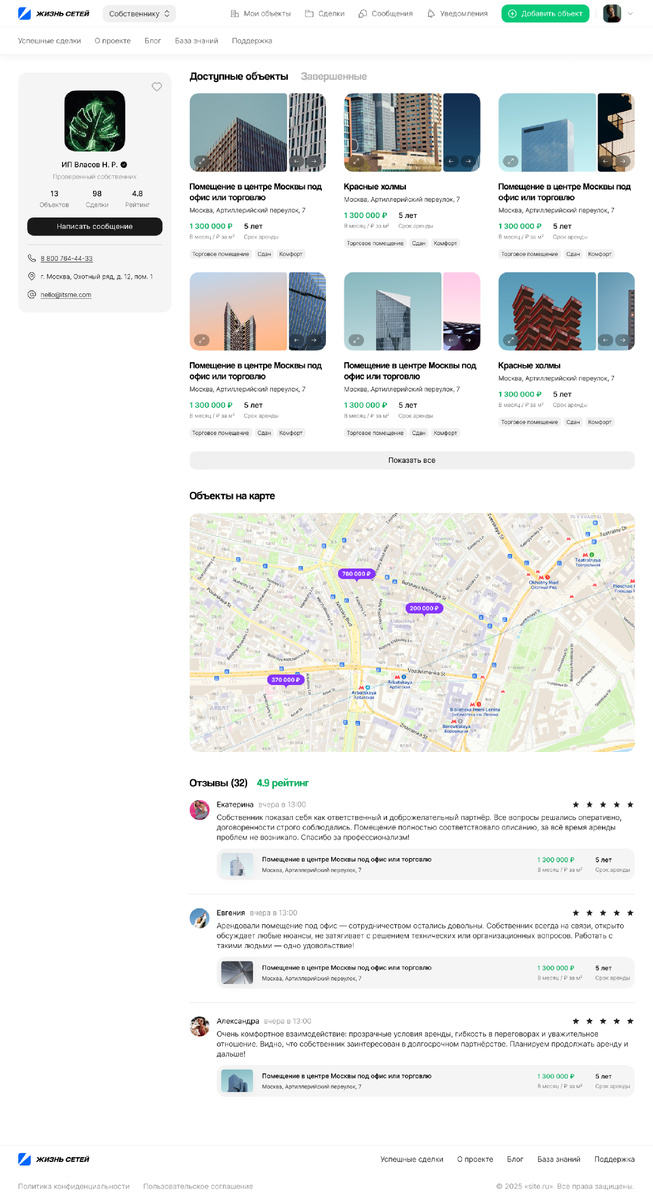Click the 370 000 ₽ map marker

pos(285,680)
